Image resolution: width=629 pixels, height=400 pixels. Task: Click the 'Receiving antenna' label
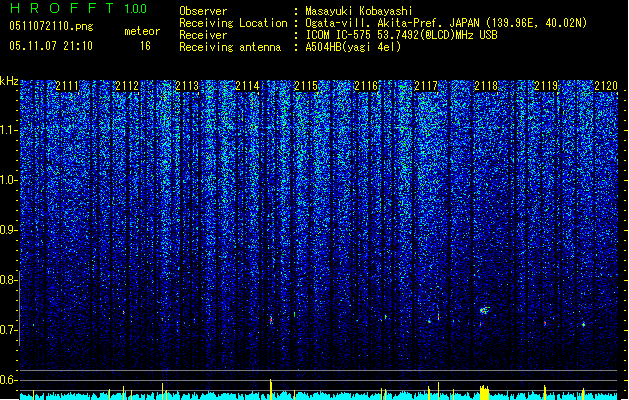pyautogui.click(x=230, y=47)
